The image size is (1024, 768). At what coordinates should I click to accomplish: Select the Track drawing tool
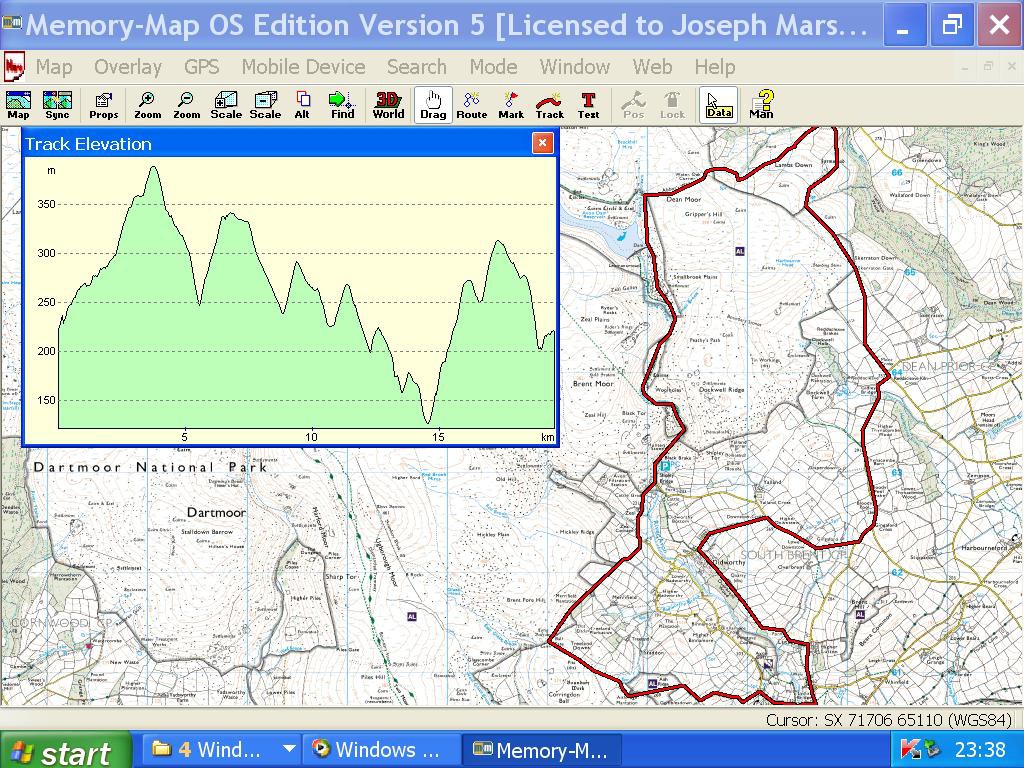(x=549, y=105)
